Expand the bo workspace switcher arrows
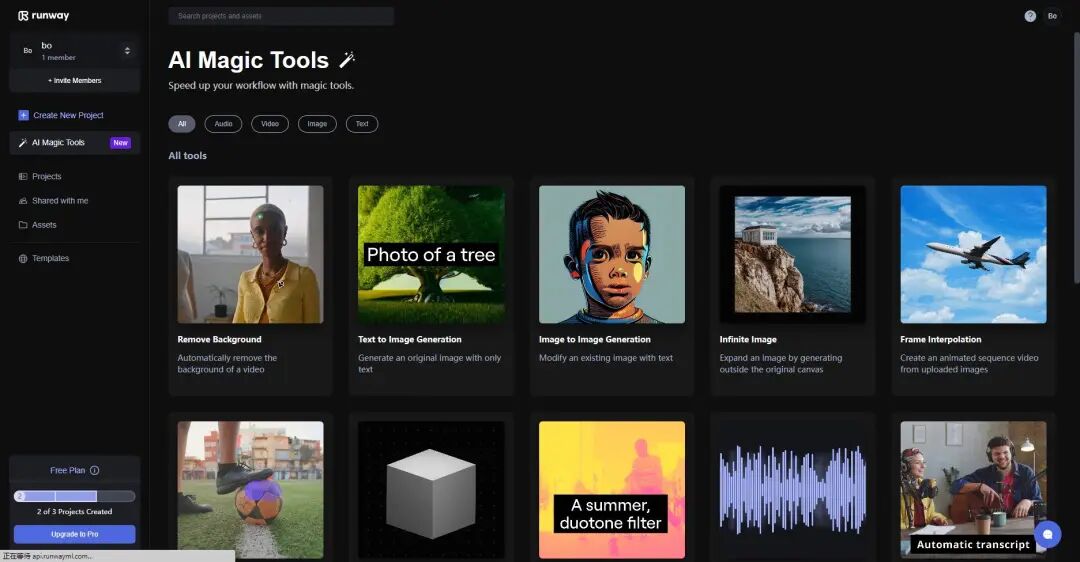1080x562 pixels. [x=127, y=50]
